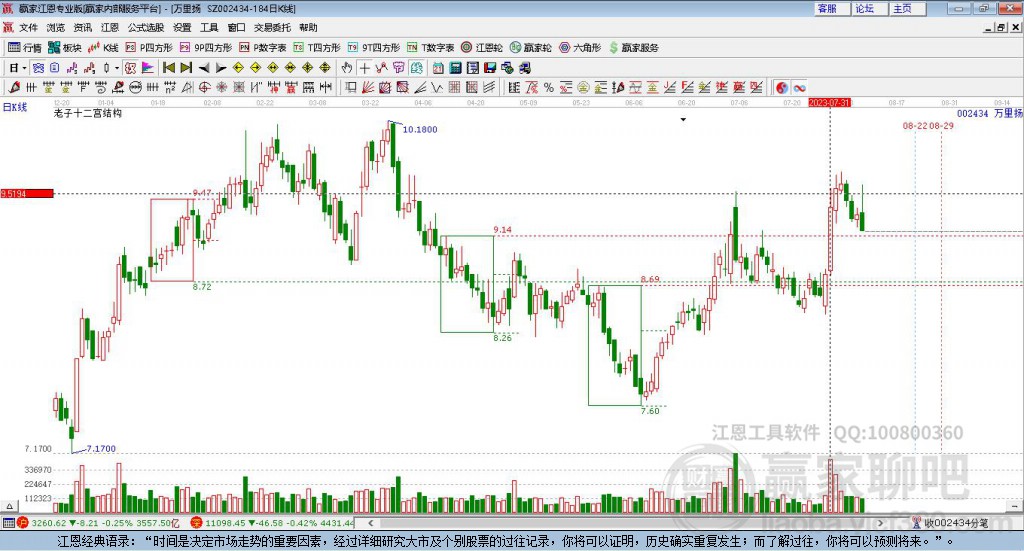Expand the 日 period dropdown
Image resolution: width=1024 pixels, height=551 pixels.
pyautogui.click(x=24, y=68)
